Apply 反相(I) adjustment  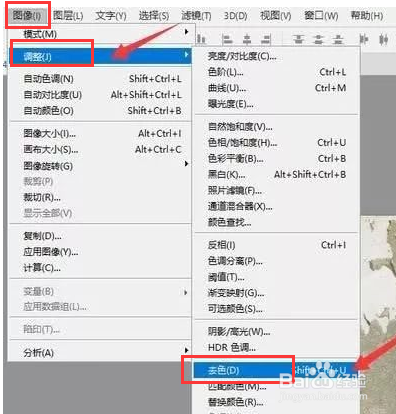[277, 245]
